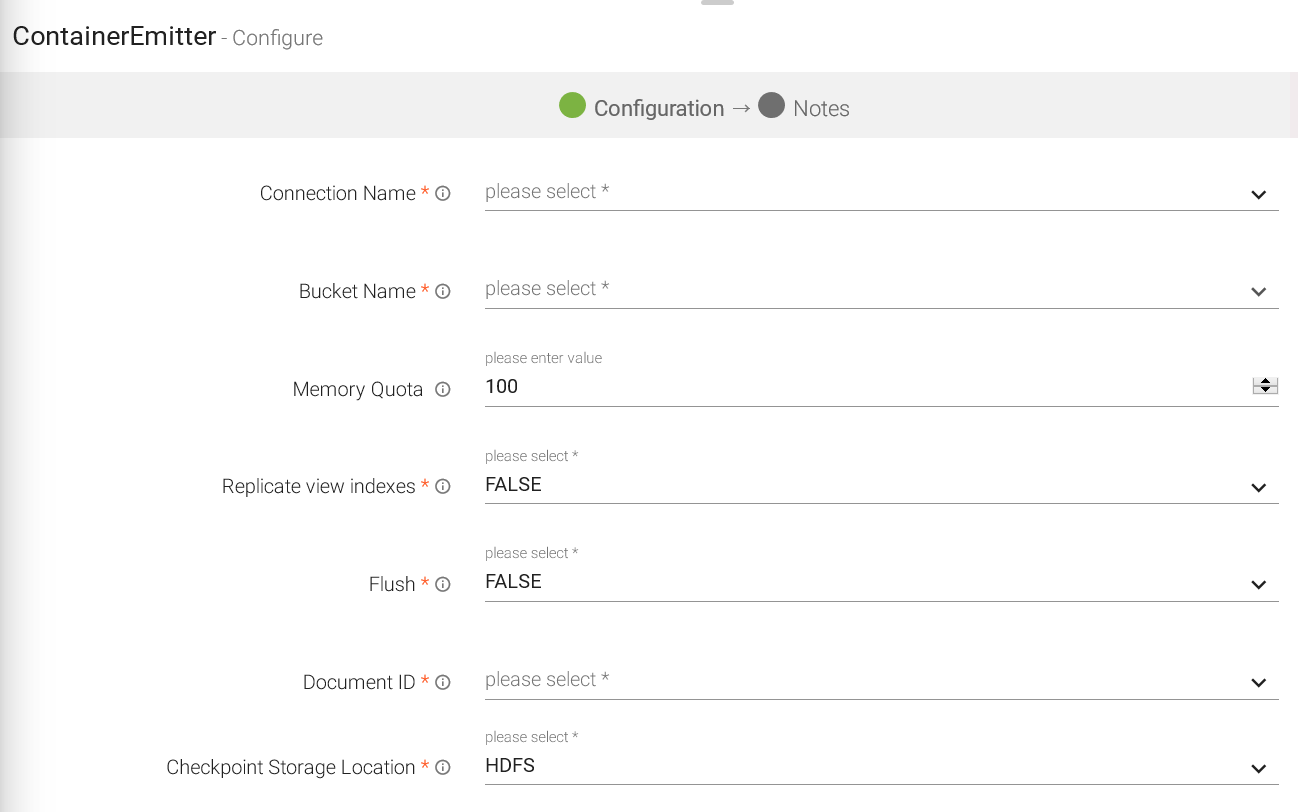The width and height of the screenshot is (1298, 812).
Task: Click the gray Notes step circle
Action: 771,105
